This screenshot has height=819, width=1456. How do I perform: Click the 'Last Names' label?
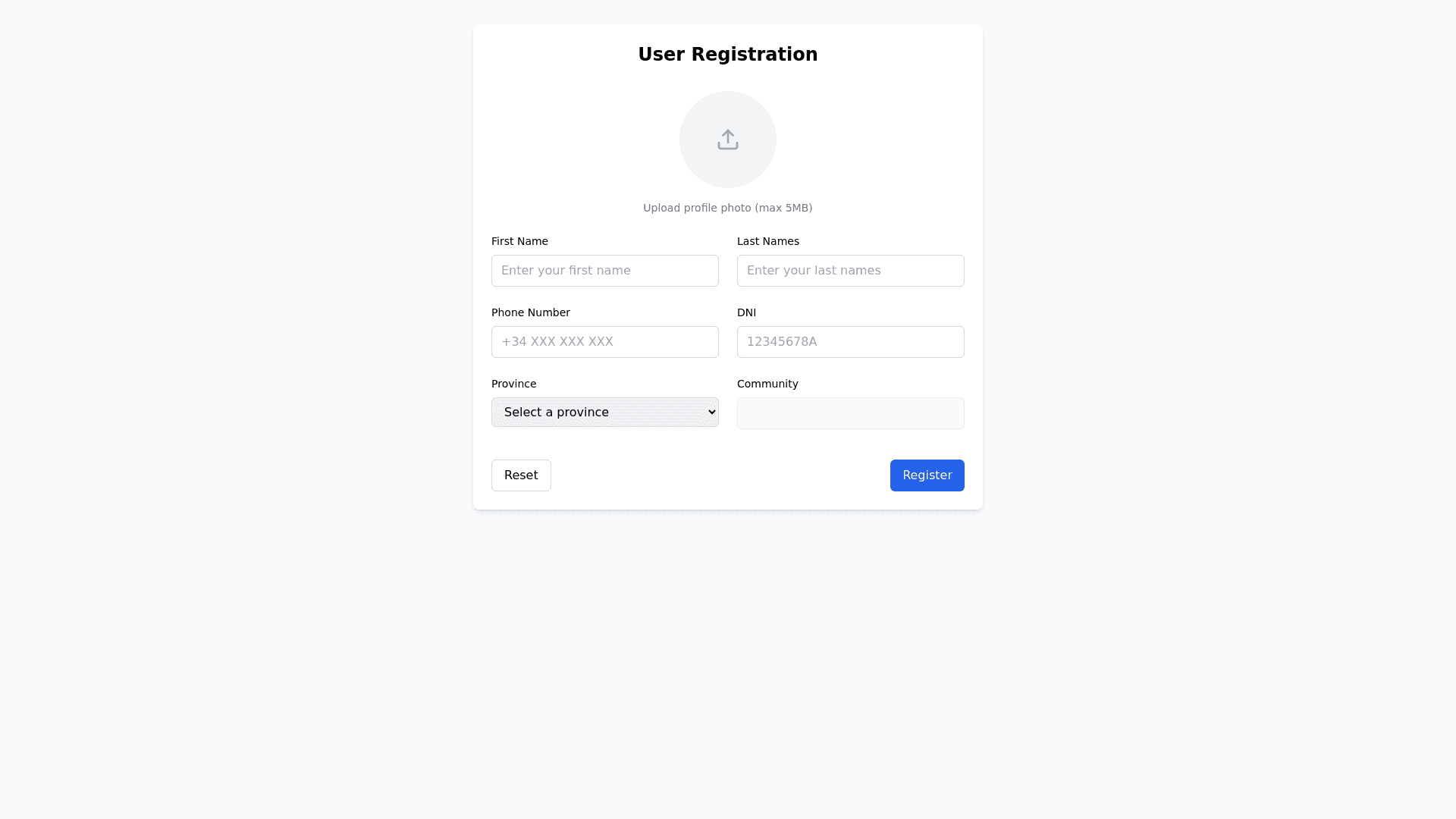point(767,241)
